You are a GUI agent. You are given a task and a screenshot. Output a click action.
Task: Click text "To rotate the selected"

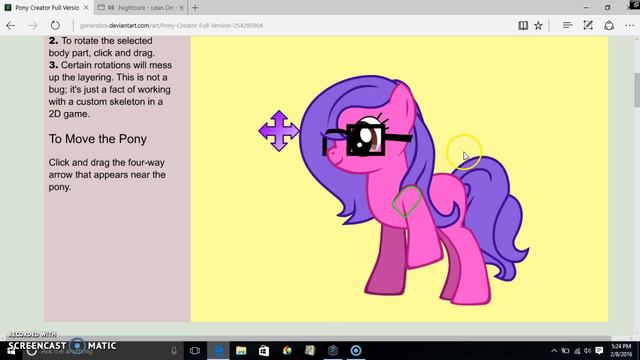click(107, 41)
